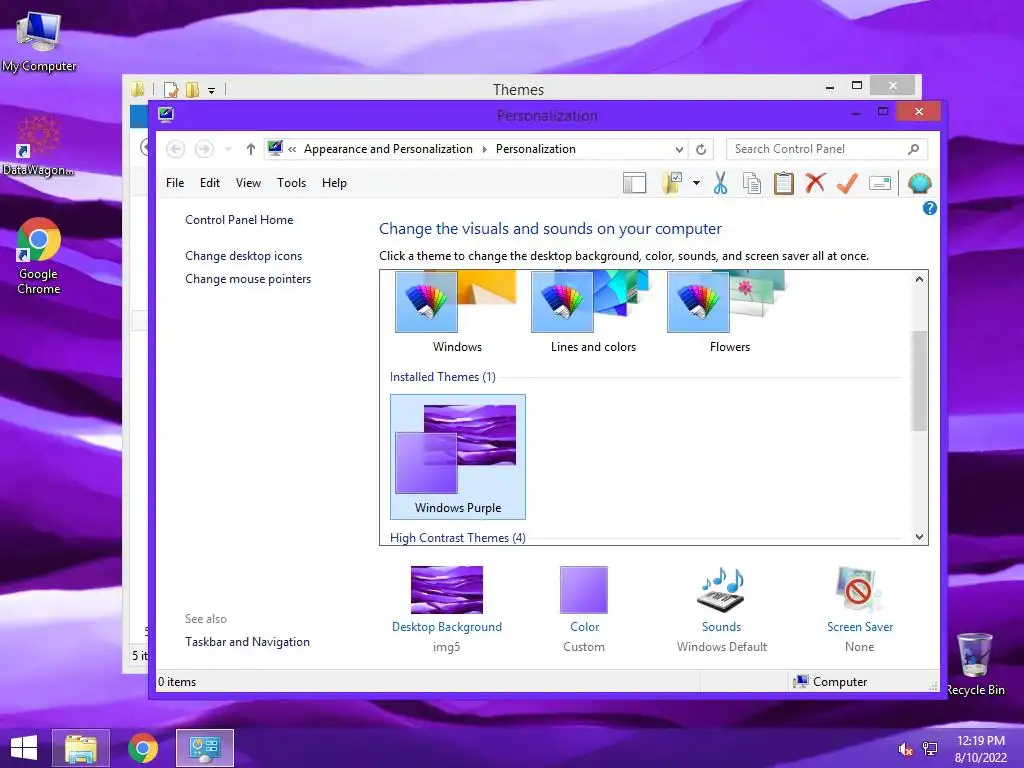Click the red X Delete icon
Screen dimensions: 1024x768
click(x=815, y=184)
